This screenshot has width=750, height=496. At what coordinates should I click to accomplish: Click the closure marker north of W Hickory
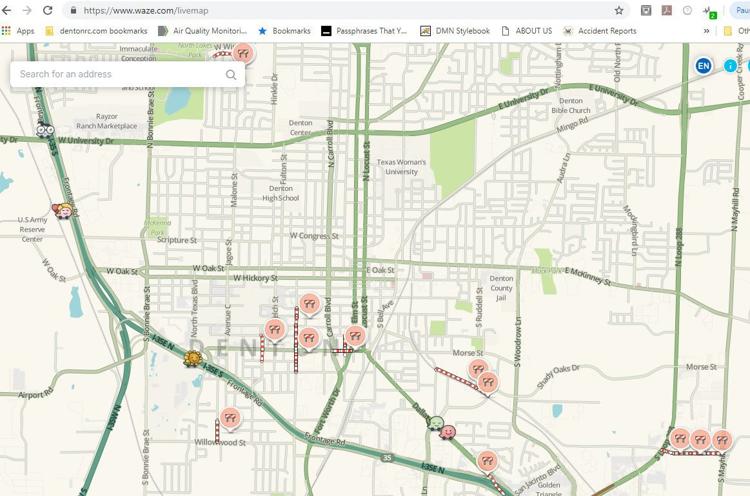point(309,304)
